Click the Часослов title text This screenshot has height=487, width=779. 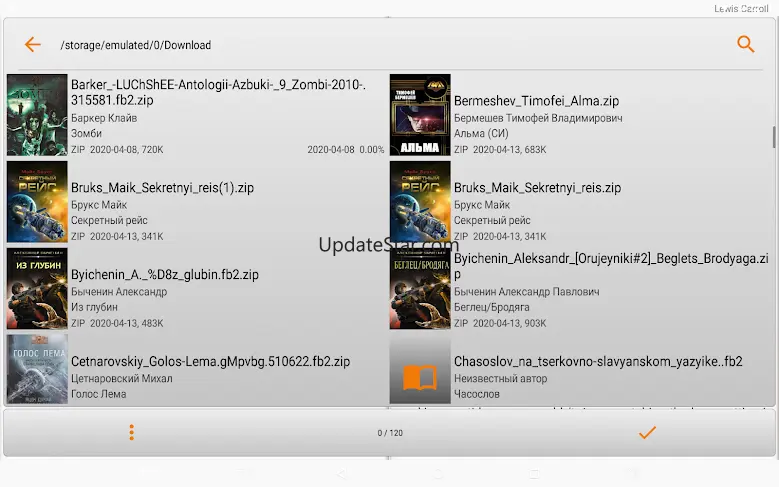[476, 394]
